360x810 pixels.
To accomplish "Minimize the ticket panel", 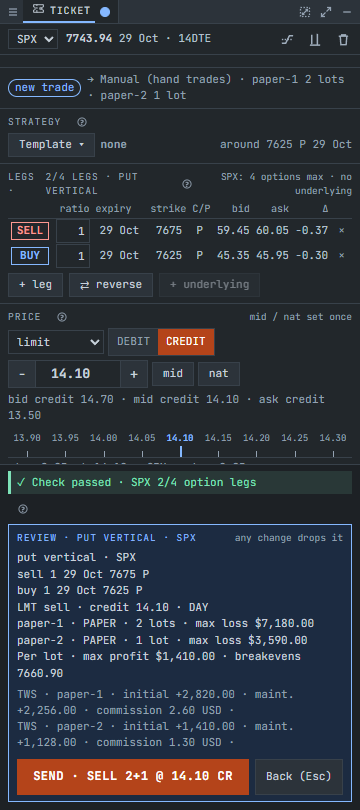I will [x=347, y=11].
